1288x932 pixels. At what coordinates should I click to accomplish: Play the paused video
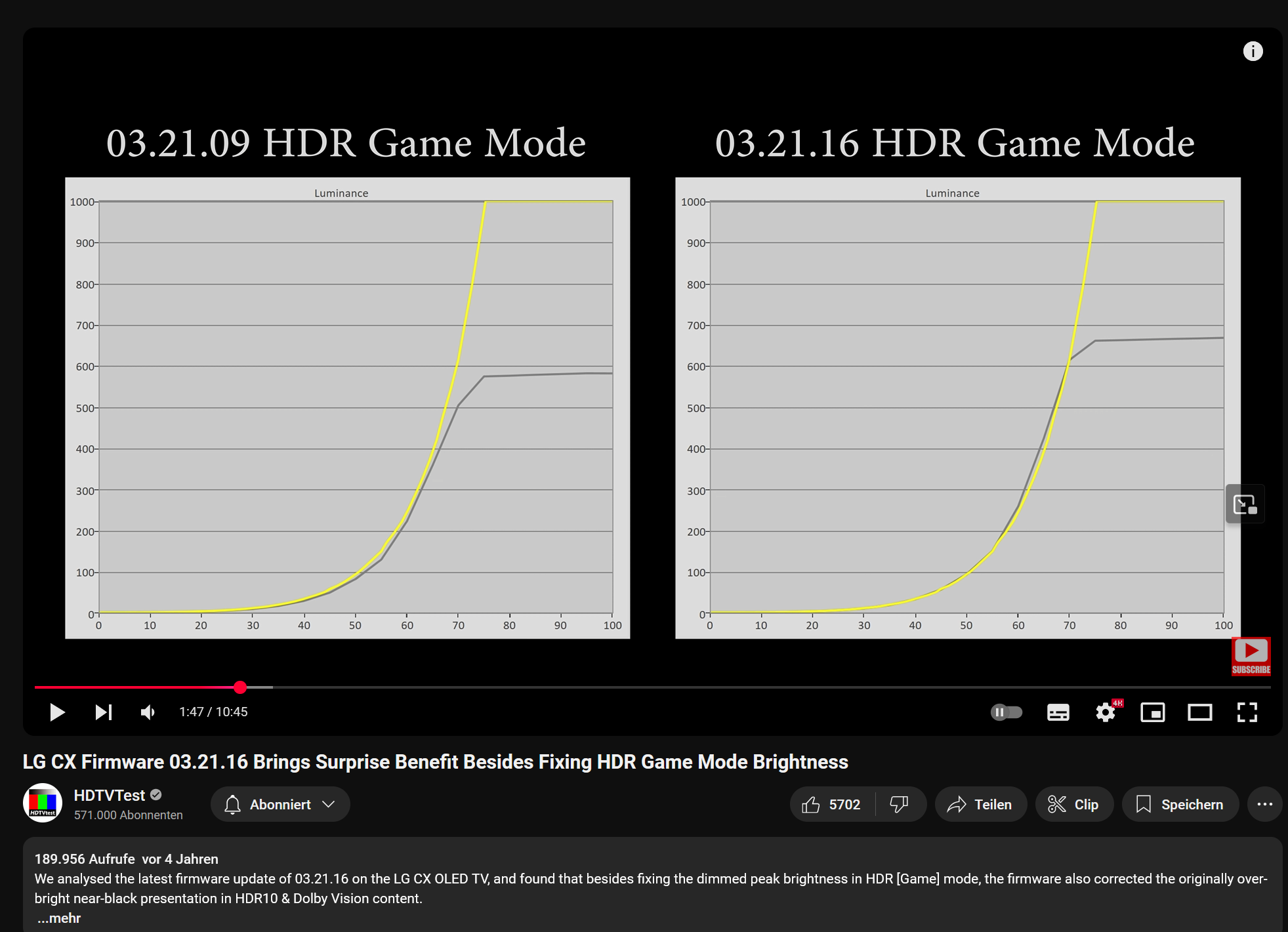point(57,712)
